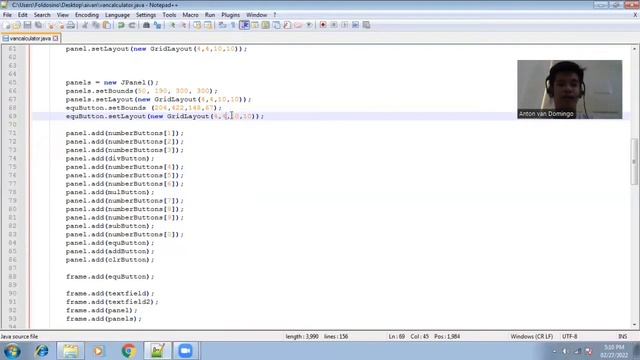Open the File menu

[7, 15]
